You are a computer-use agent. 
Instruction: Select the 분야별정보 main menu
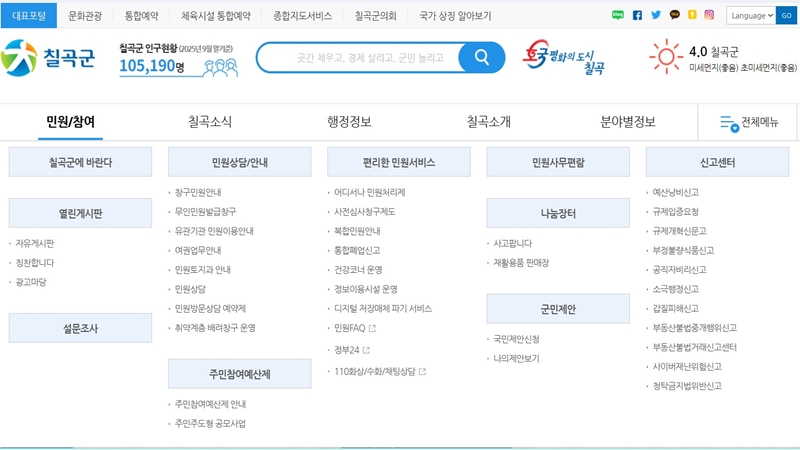pyautogui.click(x=628, y=122)
